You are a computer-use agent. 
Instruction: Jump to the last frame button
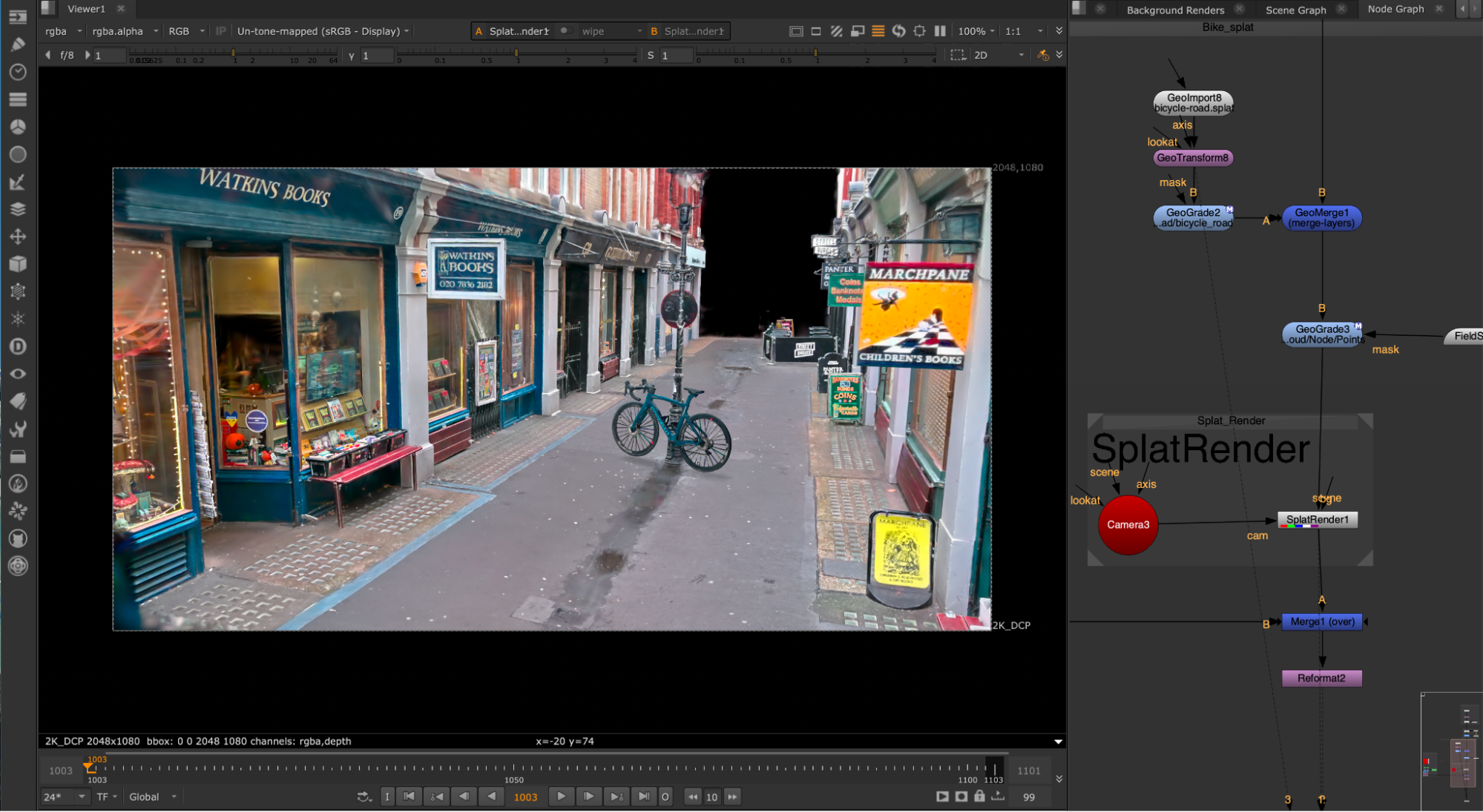643,796
